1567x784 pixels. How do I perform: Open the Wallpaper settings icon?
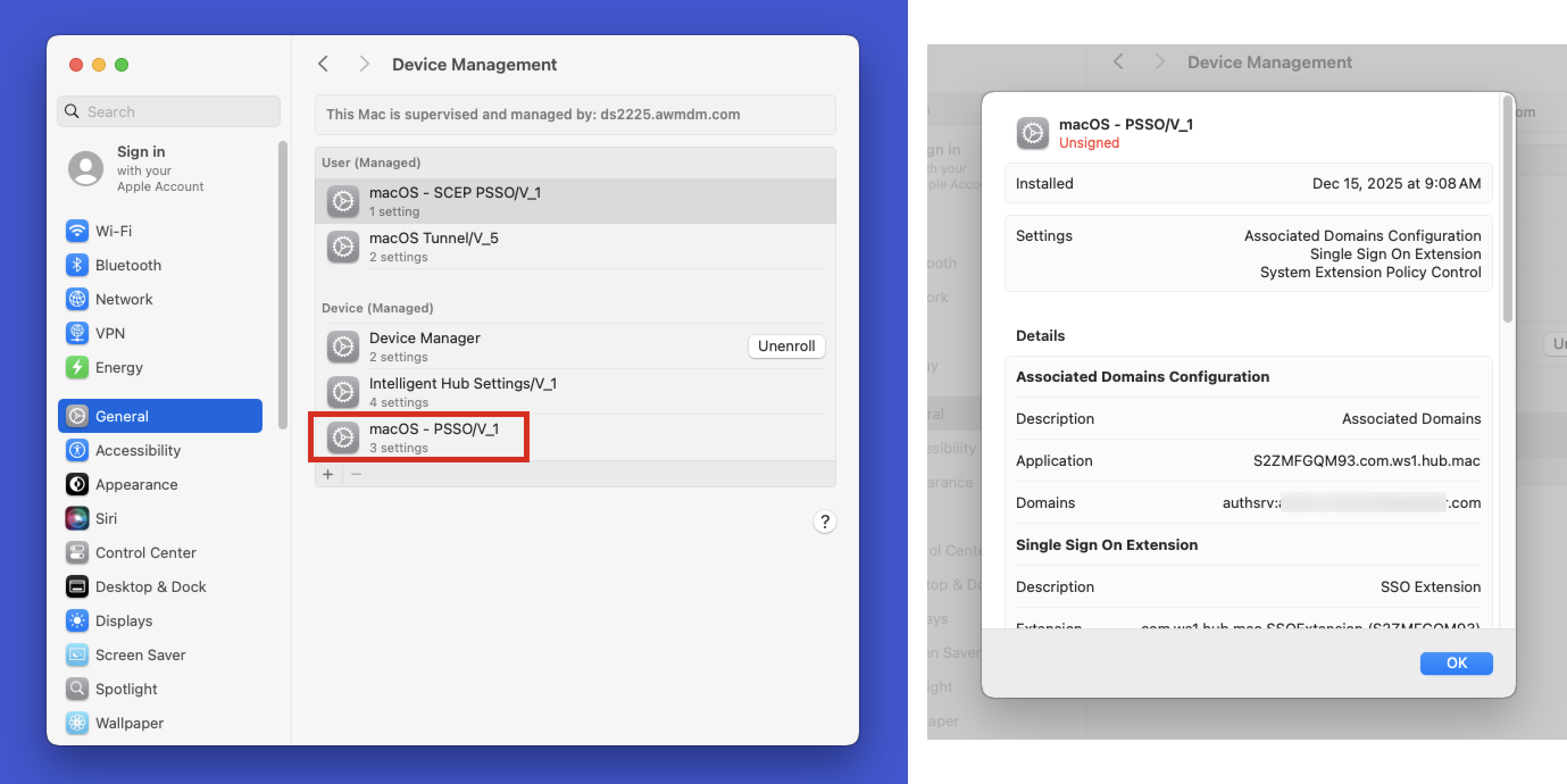pos(77,723)
